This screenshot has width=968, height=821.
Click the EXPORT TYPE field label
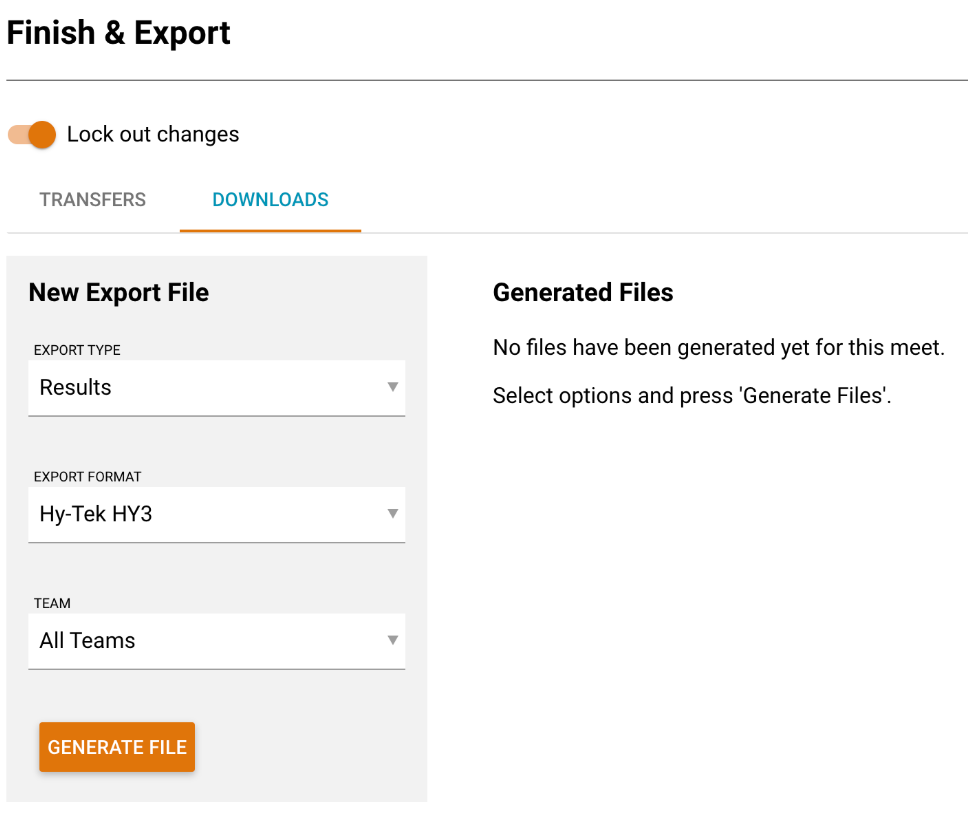[77, 351]
